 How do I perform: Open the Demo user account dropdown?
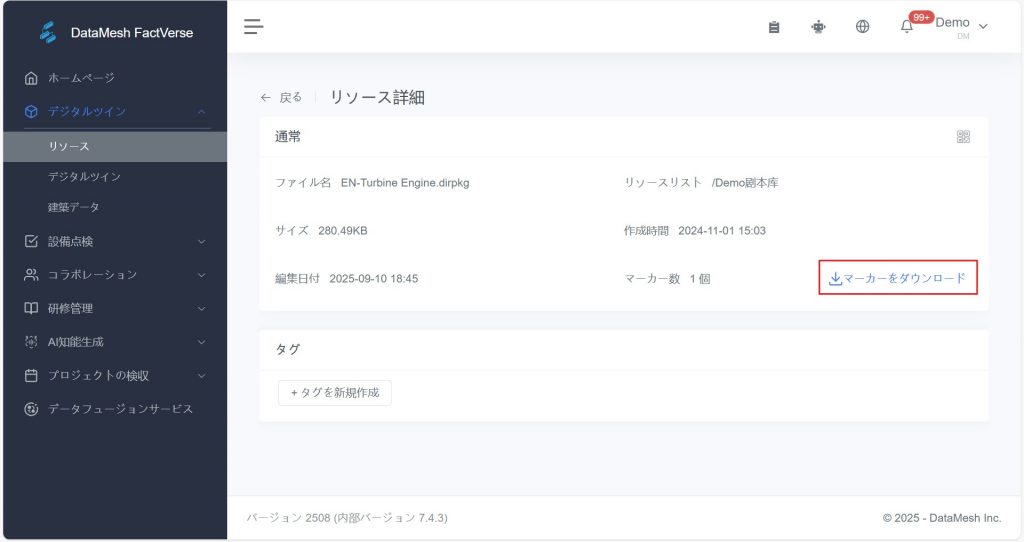[960, 25]
